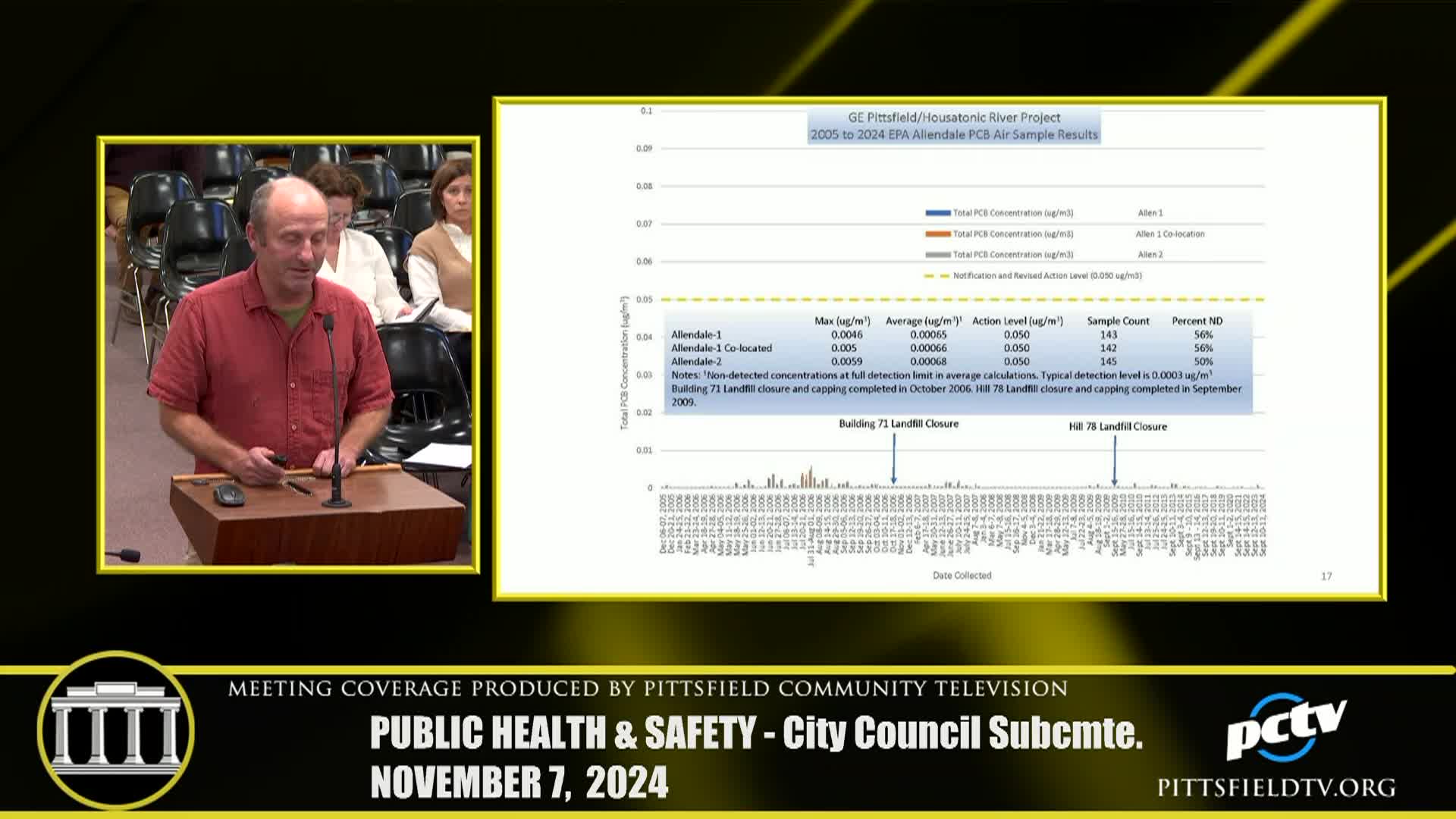Click the columned building emblem logo

click(115, 730)
